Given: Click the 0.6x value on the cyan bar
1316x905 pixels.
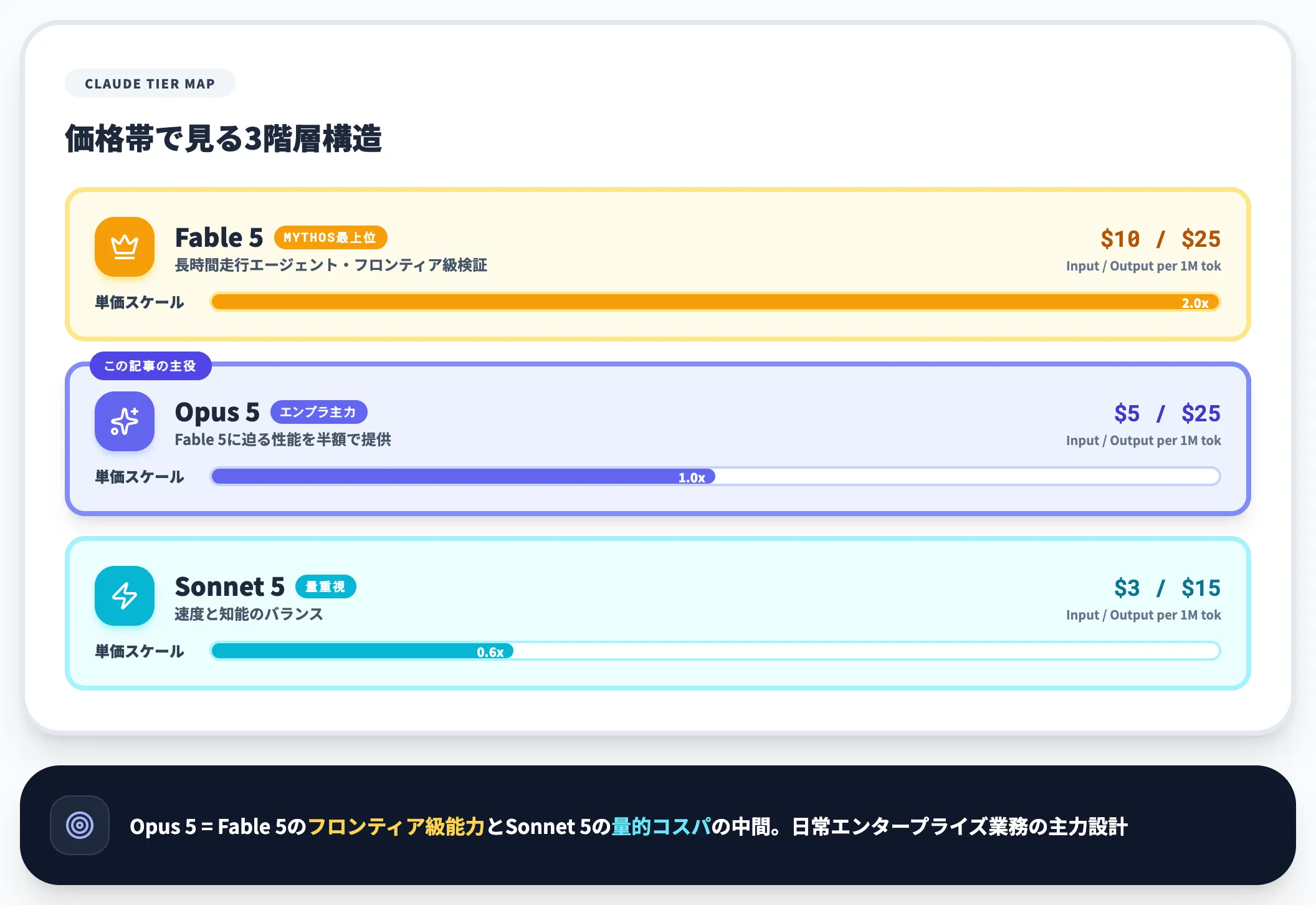Looking at the screenshot, I should (x=490, y=652).
